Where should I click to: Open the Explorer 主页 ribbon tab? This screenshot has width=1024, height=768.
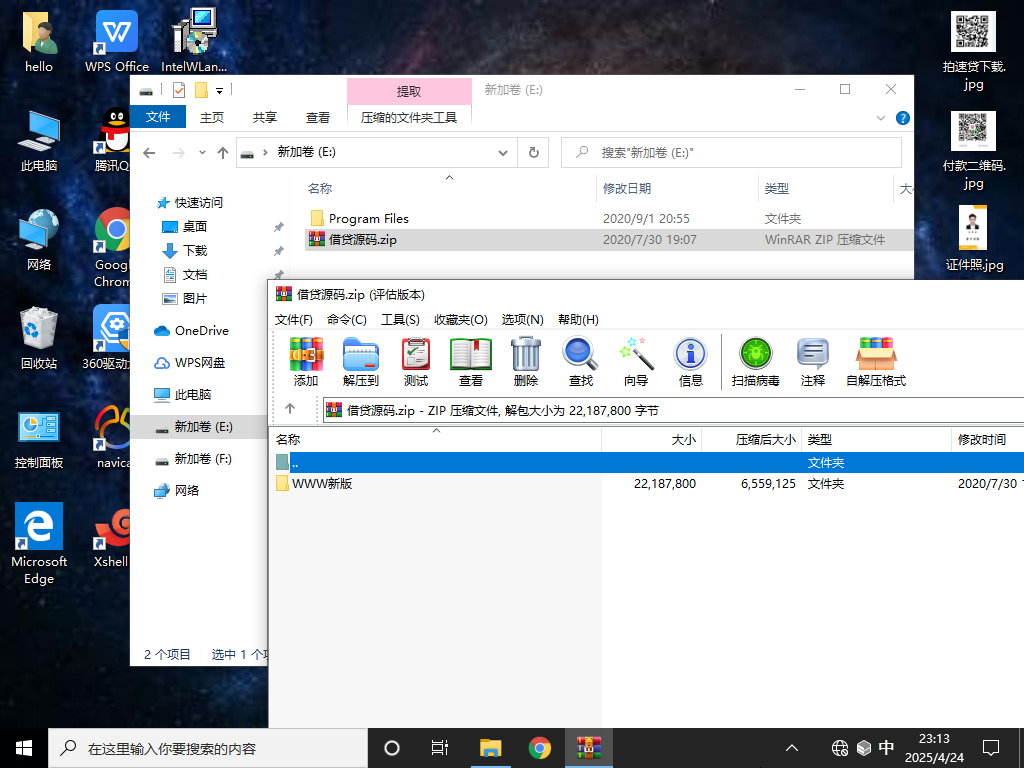[212, 117]
